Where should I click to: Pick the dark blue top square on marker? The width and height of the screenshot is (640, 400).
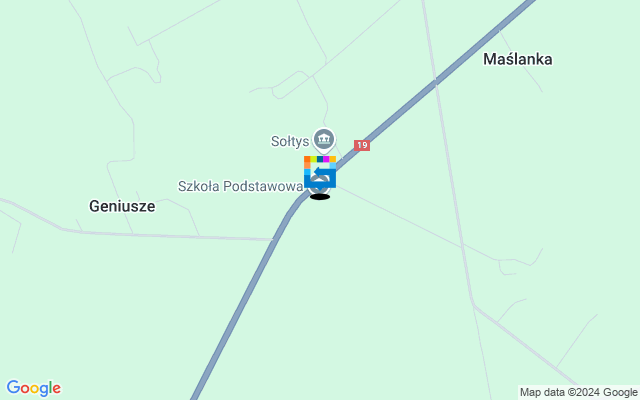click(x=320, y=159)
